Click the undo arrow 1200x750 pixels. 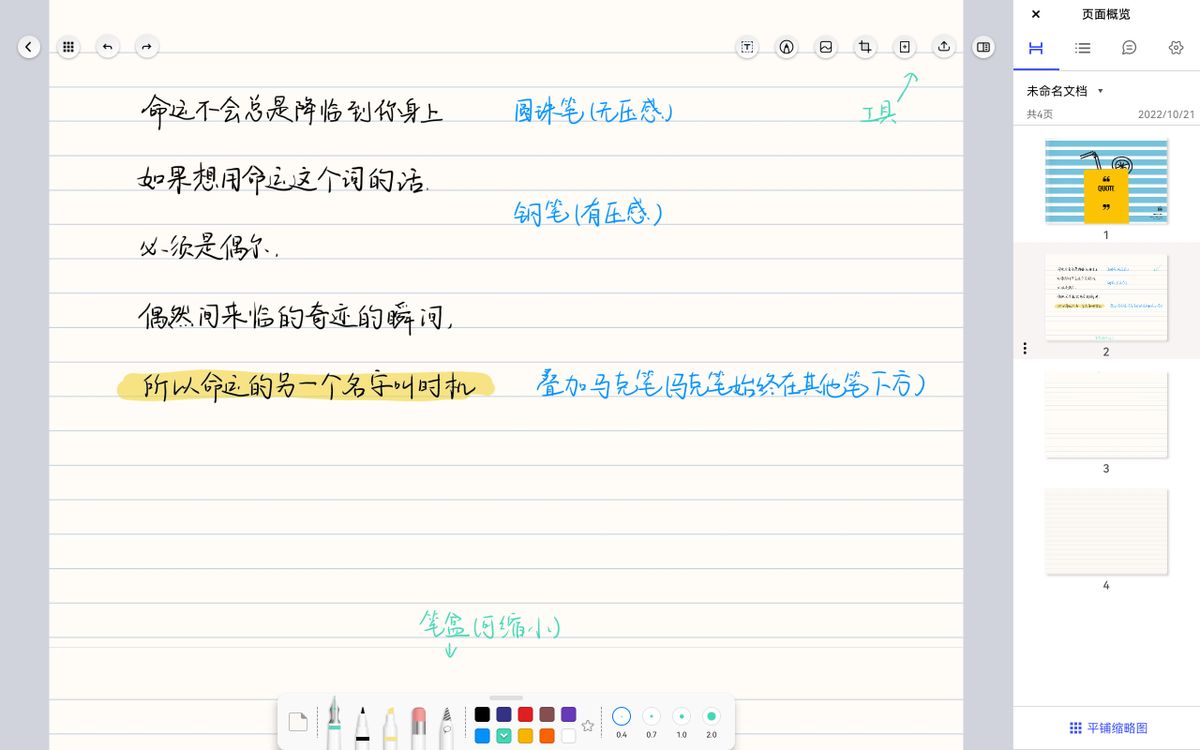107,46
